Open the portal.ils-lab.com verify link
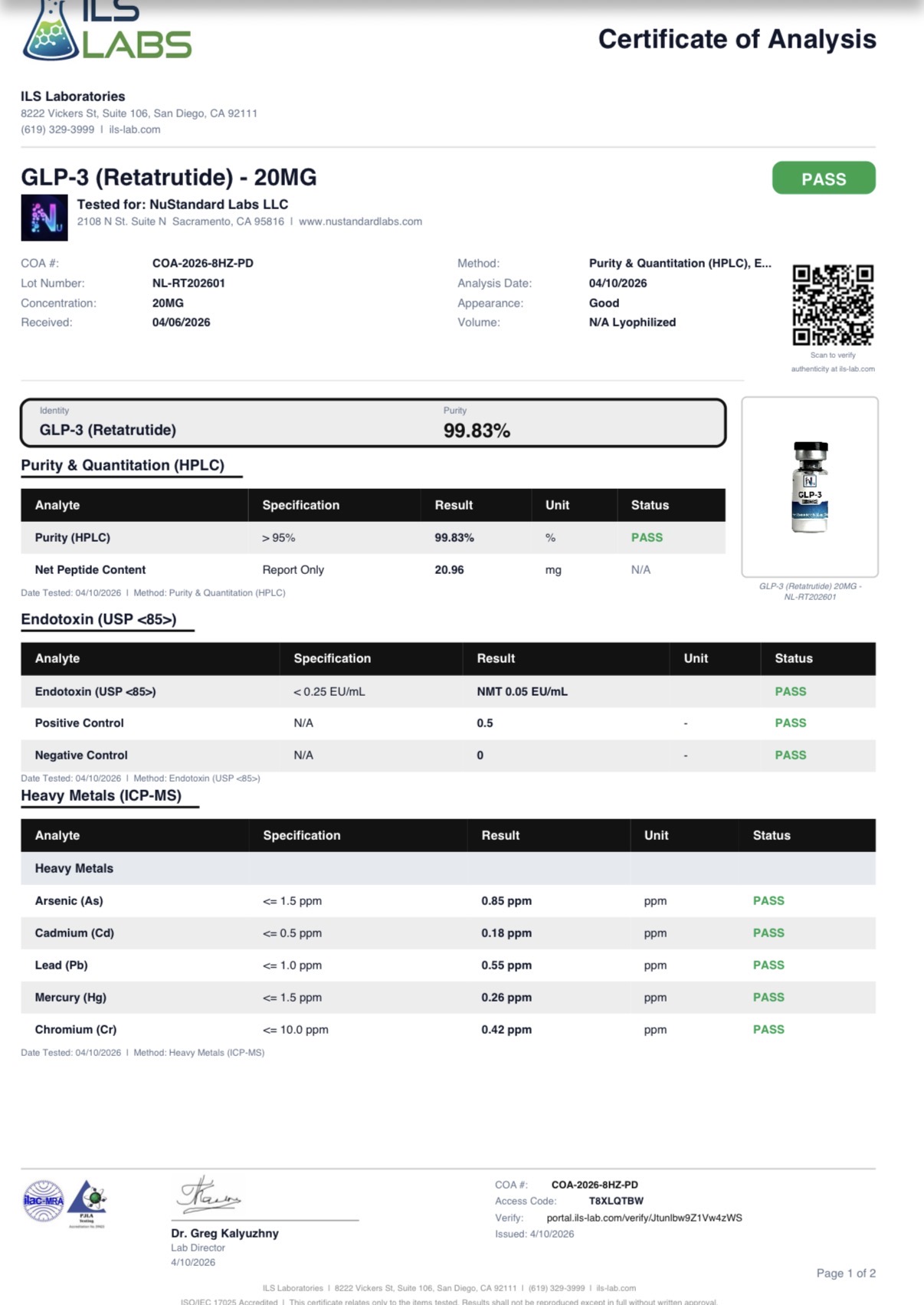924x1305 pixels. (x=644, y=1218)
